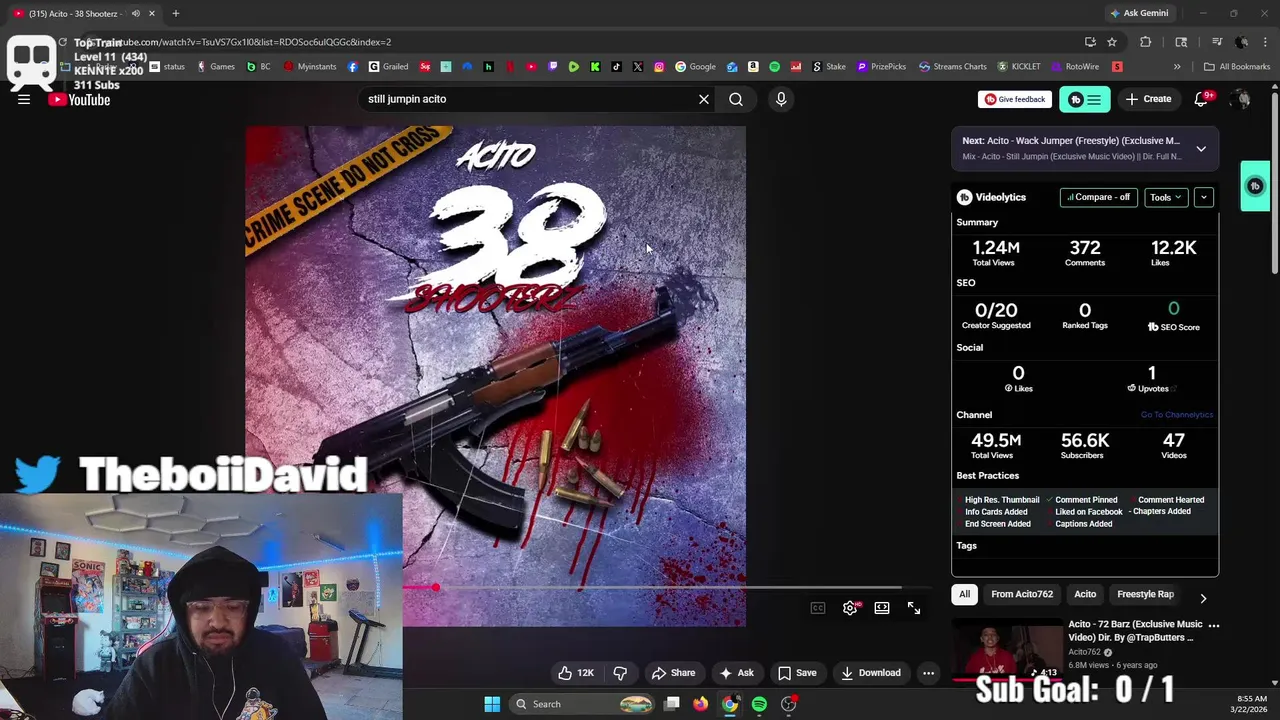Click the red playhead scrubber dot
The image size is (1280, 720).
[436, 588]
